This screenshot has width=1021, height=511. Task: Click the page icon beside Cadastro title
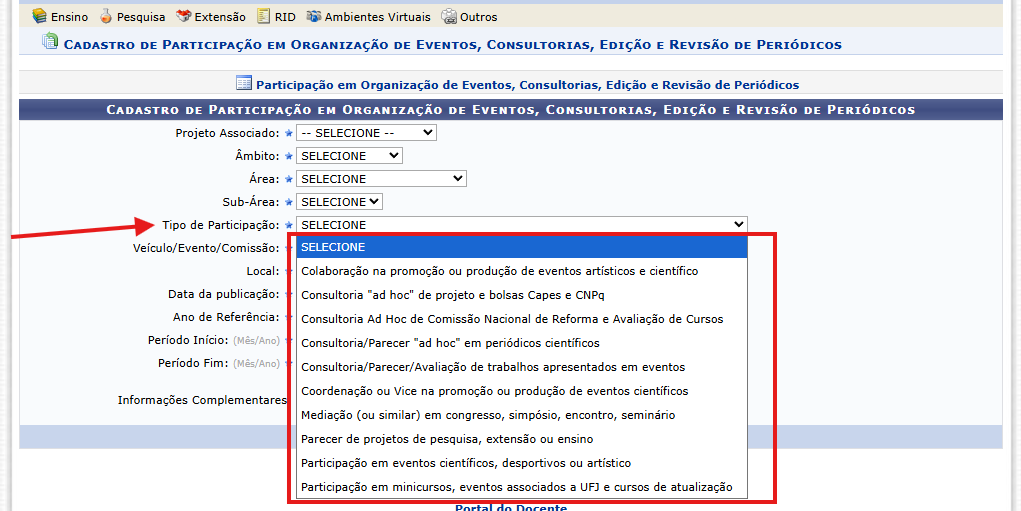49,42
